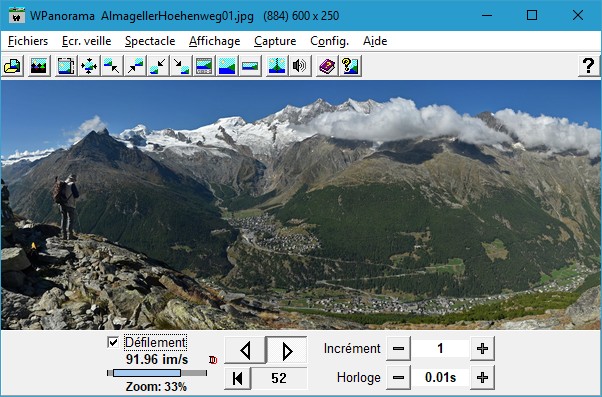Click the large question mark button

589,66
